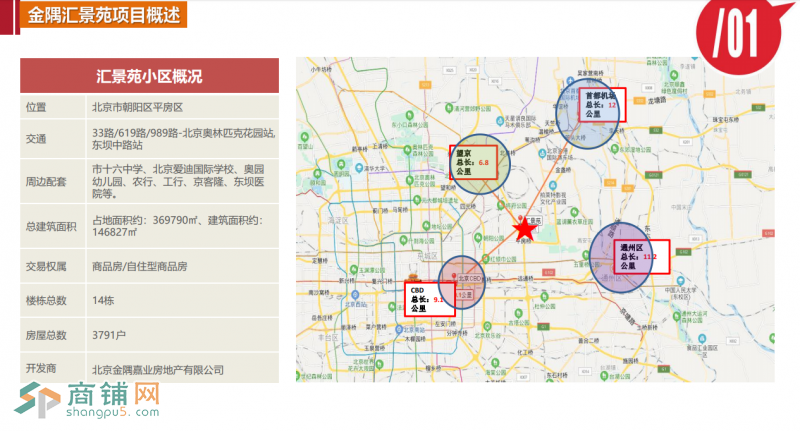The width and height of the screenshot is (800, 431).
Task: Click the value 北京市朝阳区平房区
Action: (137, 107)
